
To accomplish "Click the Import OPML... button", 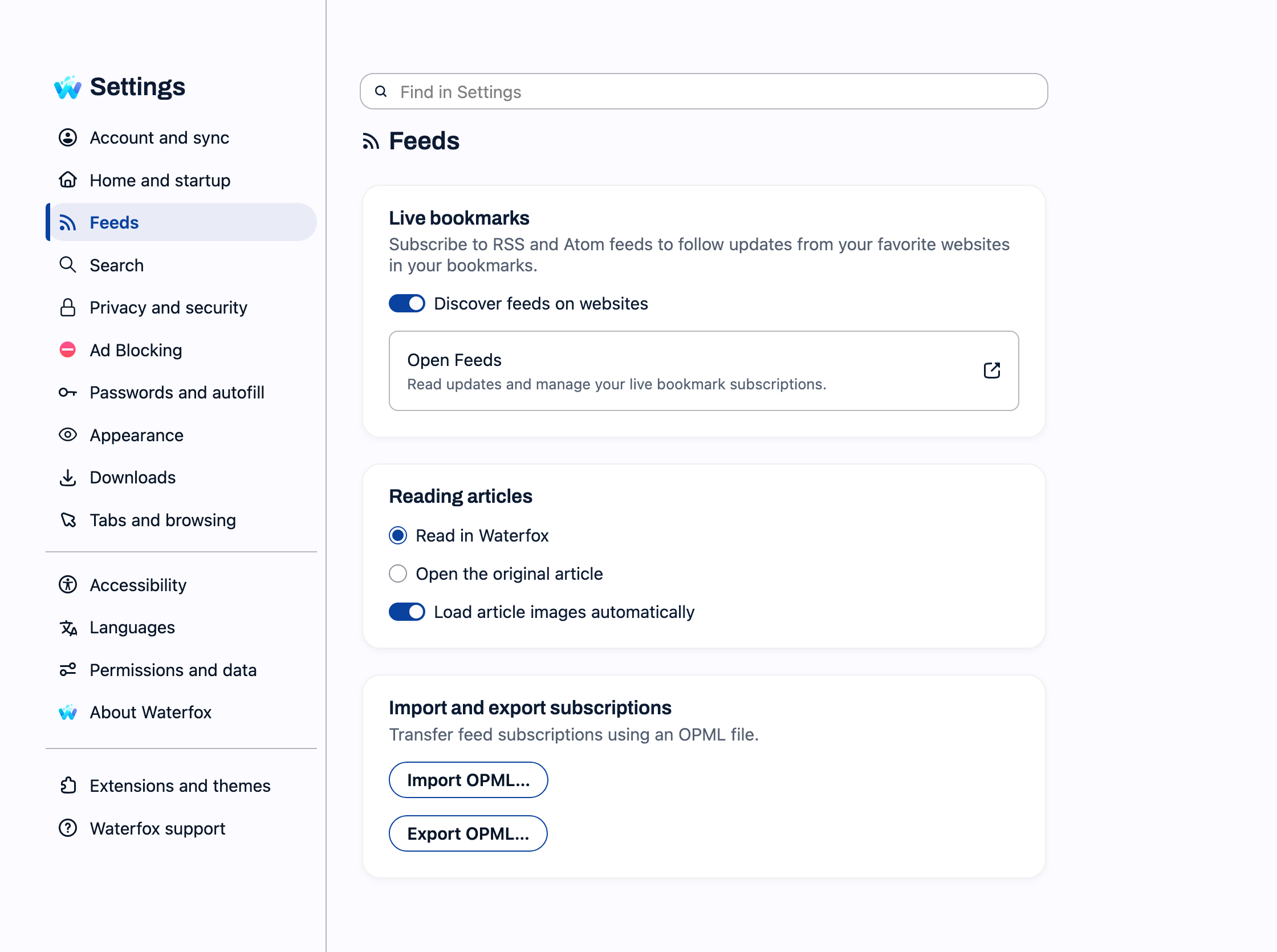I will 468,780.
